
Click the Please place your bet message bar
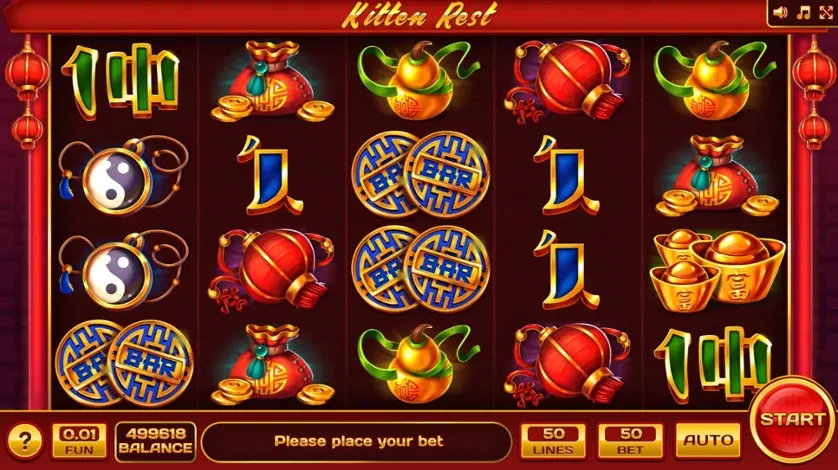click(x=357, y=441)
